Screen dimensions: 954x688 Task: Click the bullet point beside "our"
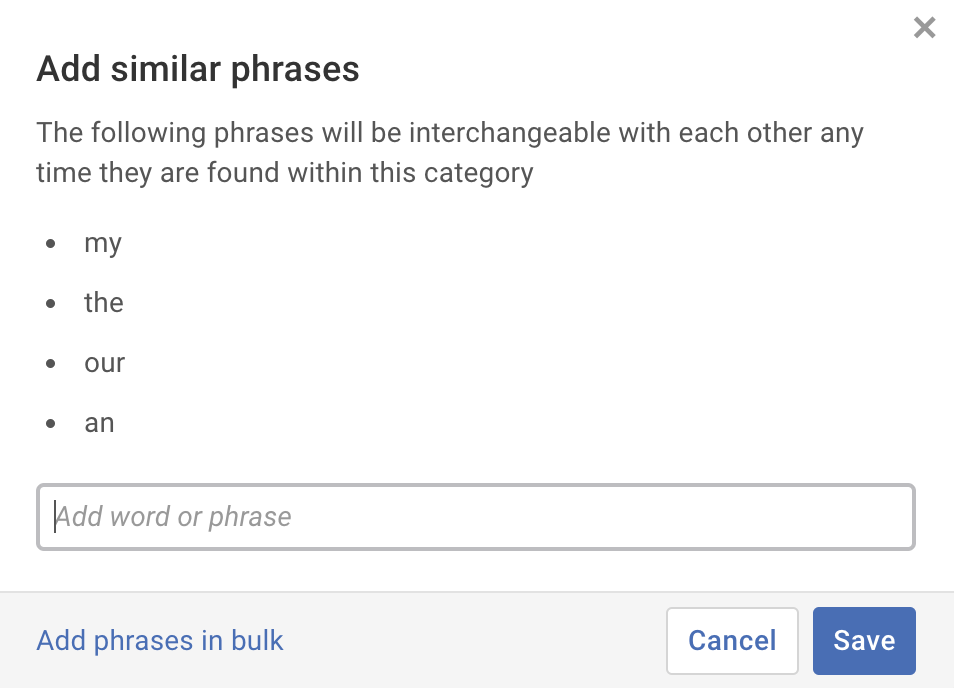click(51, 363)
